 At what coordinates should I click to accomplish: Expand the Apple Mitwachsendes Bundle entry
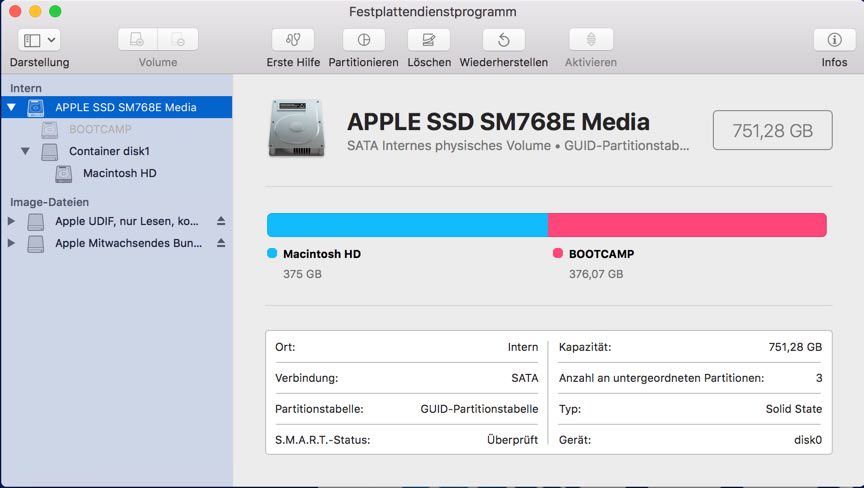point(12,243)
